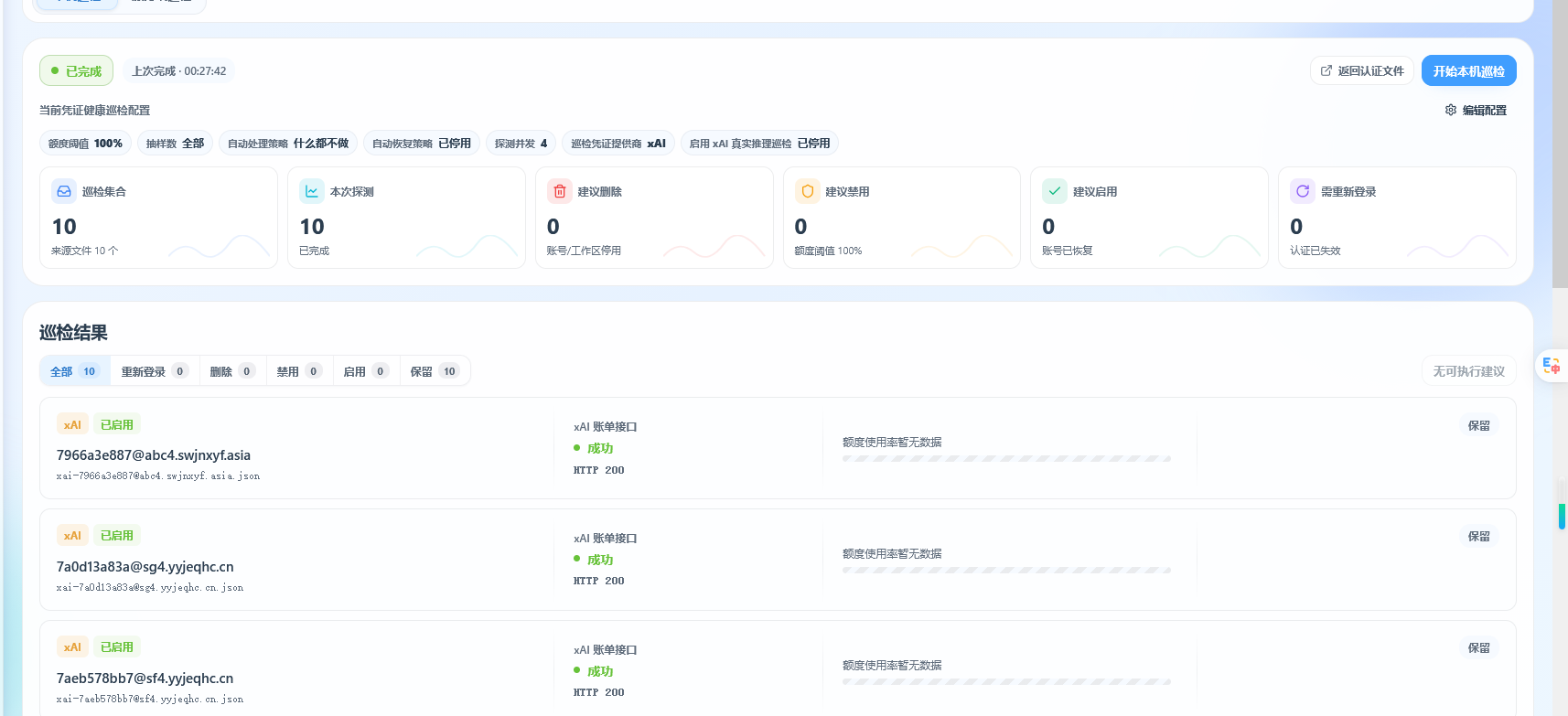The width and height of the screenshot is (1568, 716).
Task: Click the 需重新登录 refresh icon
Action: [1303, 191]
